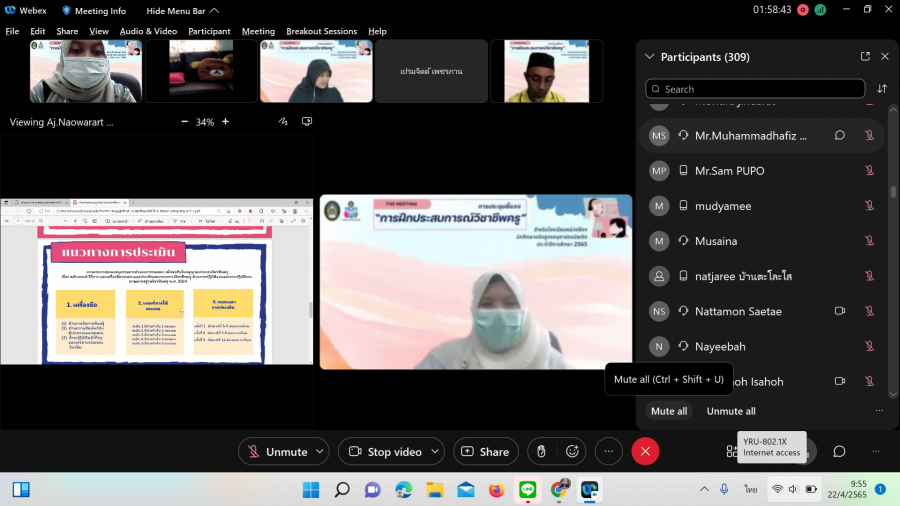Sort the participants list
900x506 pixels.
[882, 89]
